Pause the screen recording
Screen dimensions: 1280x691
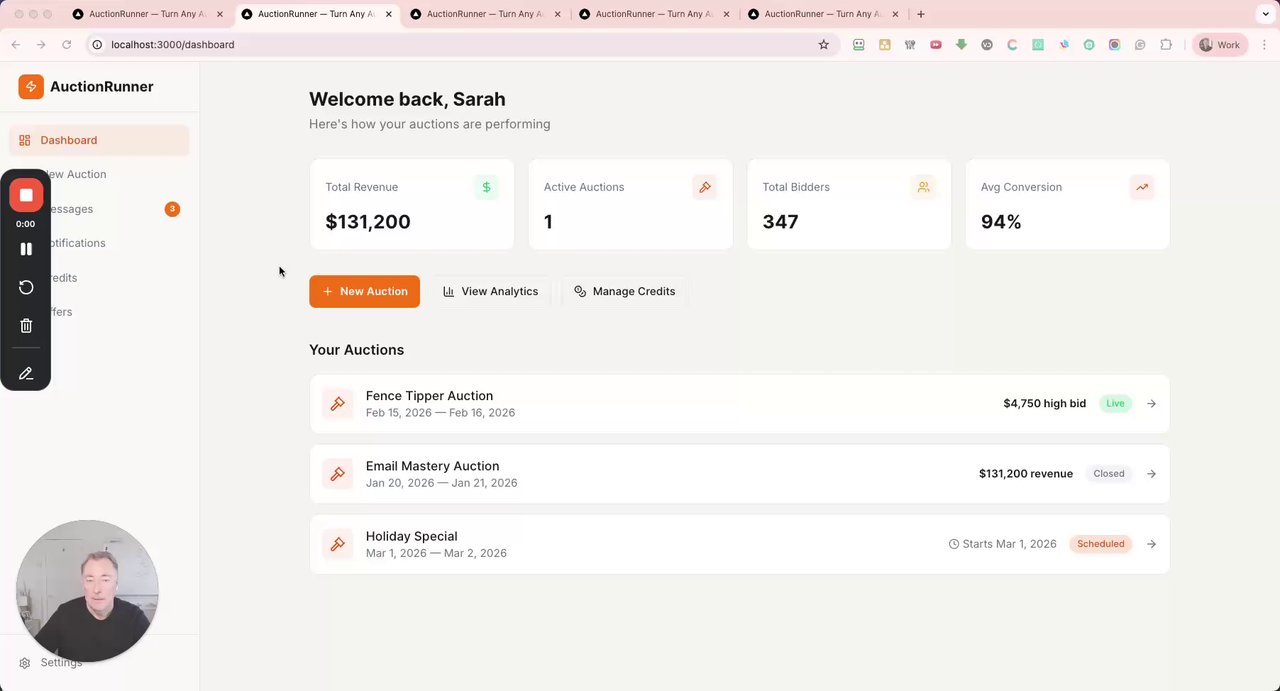click(26, 249)
